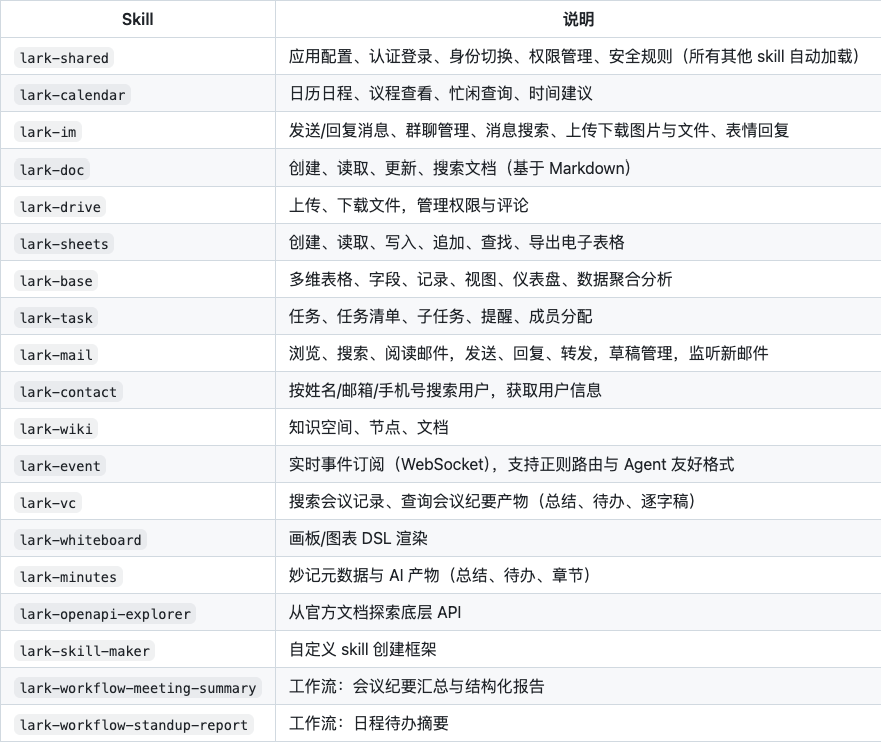
Task: Click description '工作流：会议纪要汇总与结构化报告'
Action: pos(416,687)
